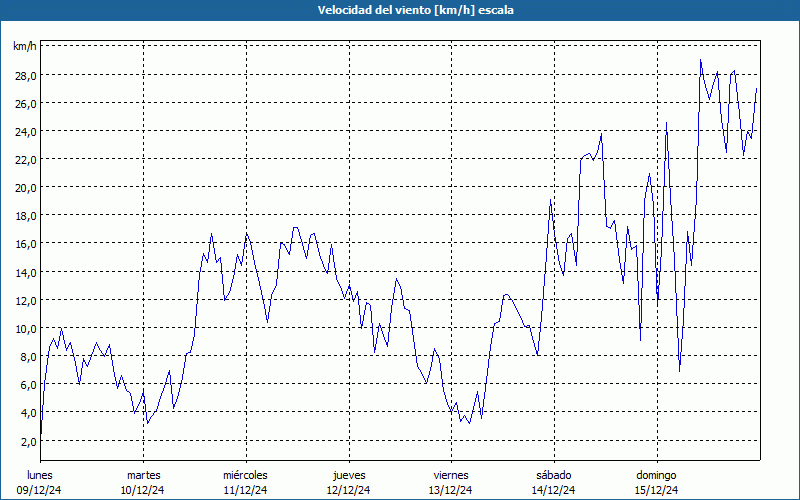Click the 14,0 y-axis value
This screenshot has height=500, width=800.
[x=26, y=272]
